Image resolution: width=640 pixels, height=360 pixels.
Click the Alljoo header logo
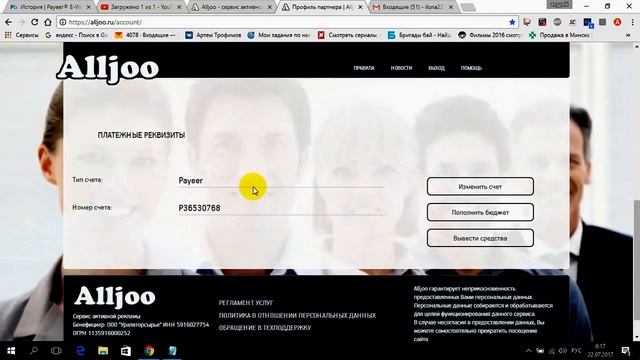pyautogui.click(x=107, y=68)
